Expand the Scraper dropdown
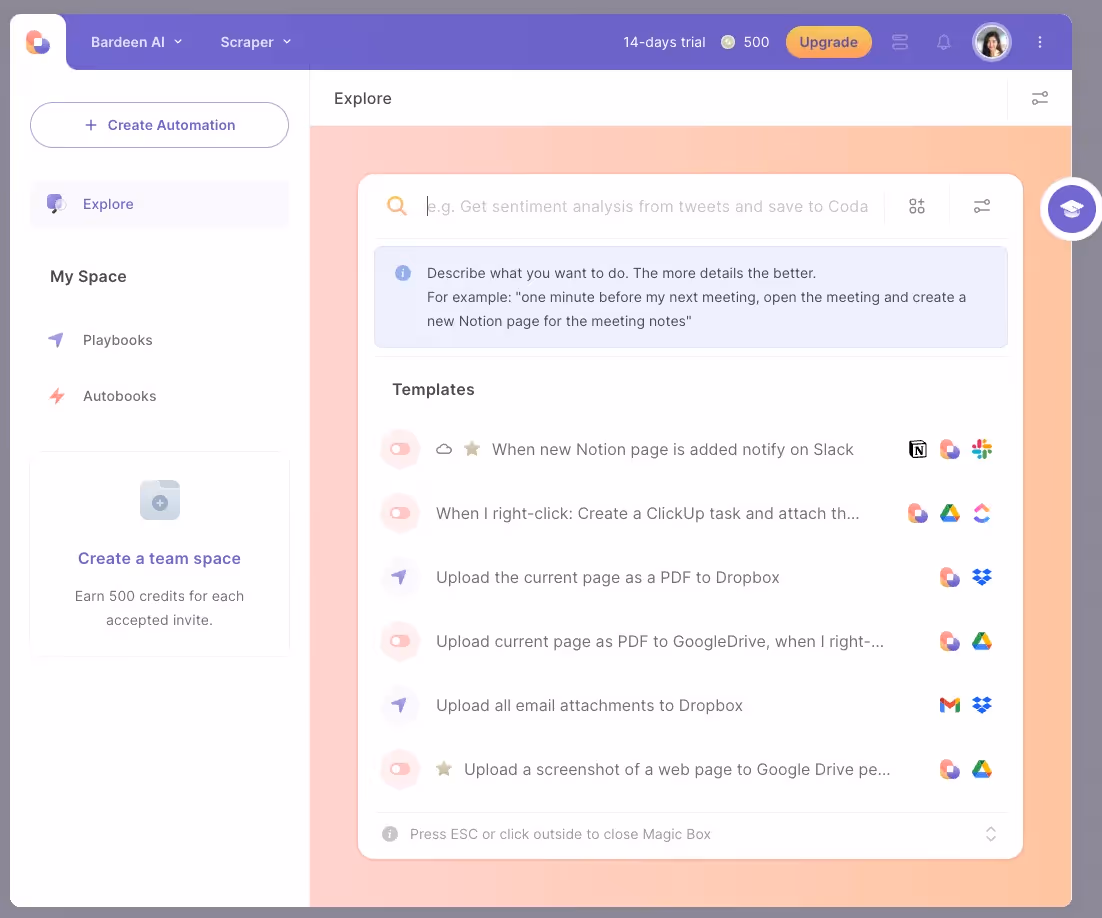 pos(256,42)
